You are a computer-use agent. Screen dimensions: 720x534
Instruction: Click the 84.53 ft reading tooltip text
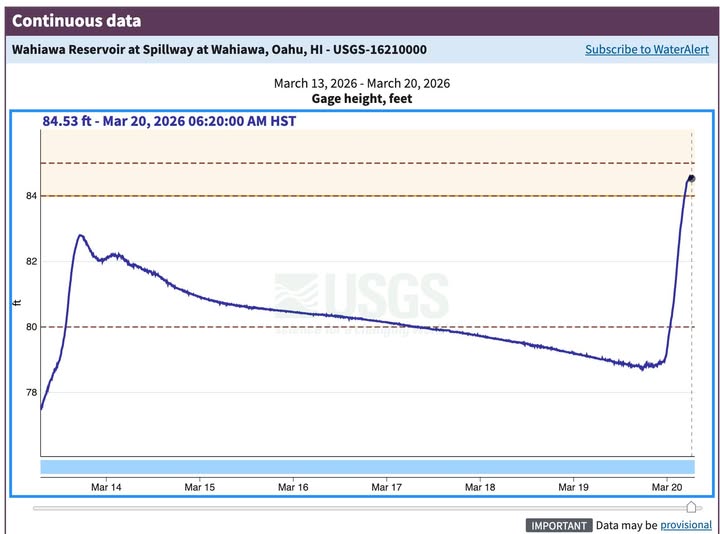coord(169,121)
